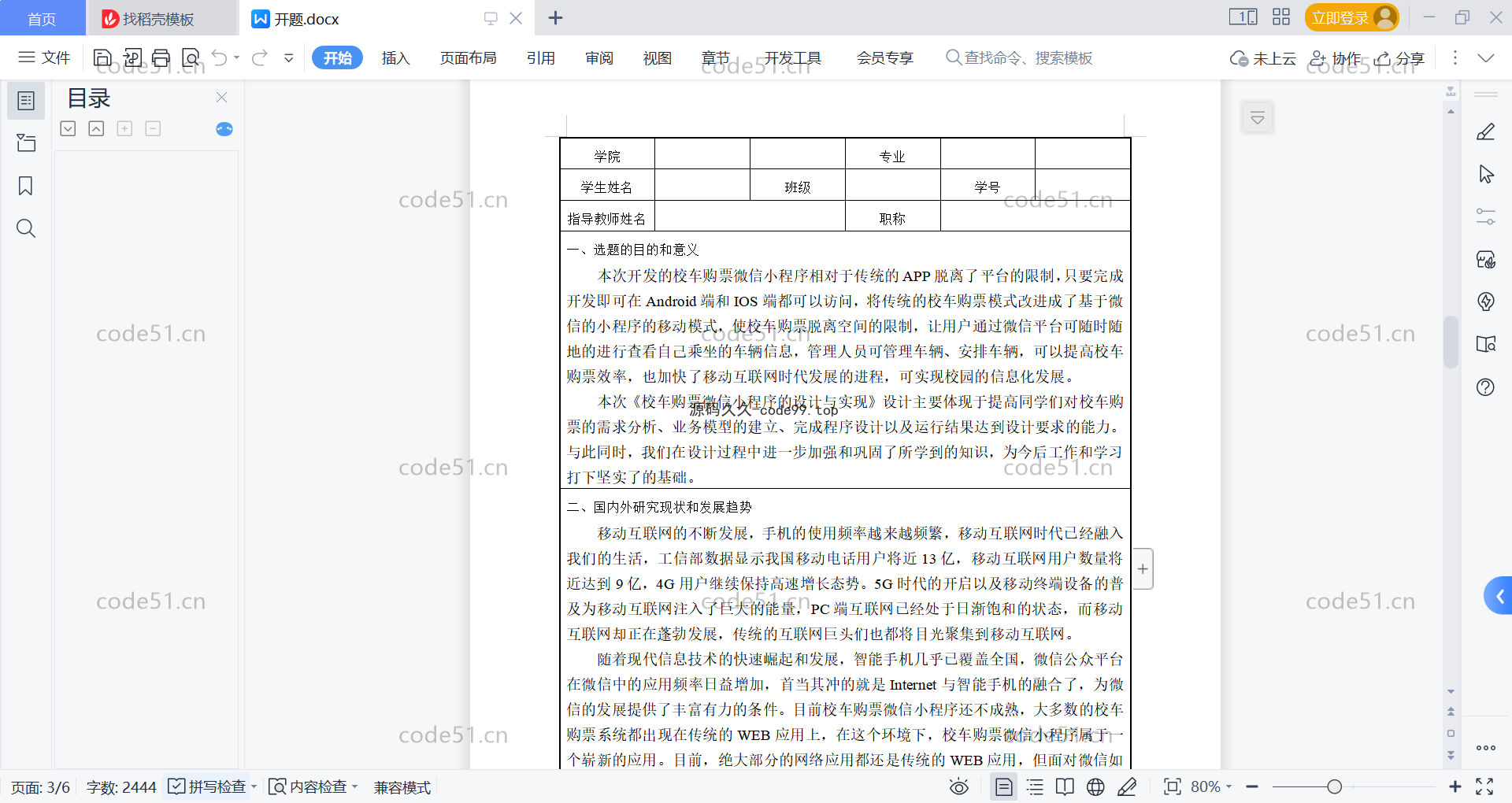The image size is (1512, 803).
Task: Click the Redo arrow
Action: 259,57
